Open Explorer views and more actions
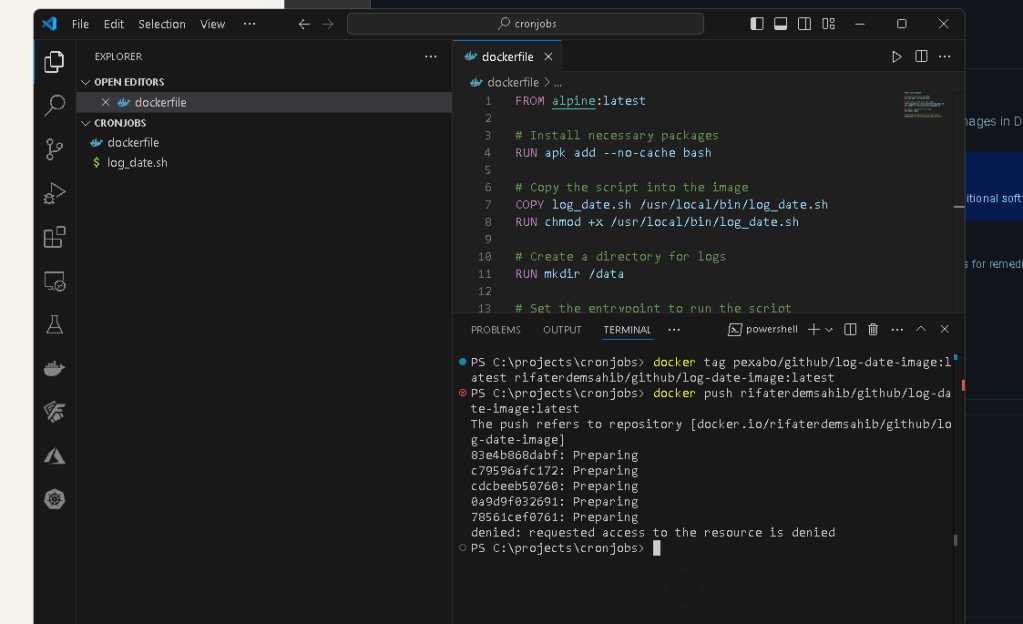 [x=431, y=57]
